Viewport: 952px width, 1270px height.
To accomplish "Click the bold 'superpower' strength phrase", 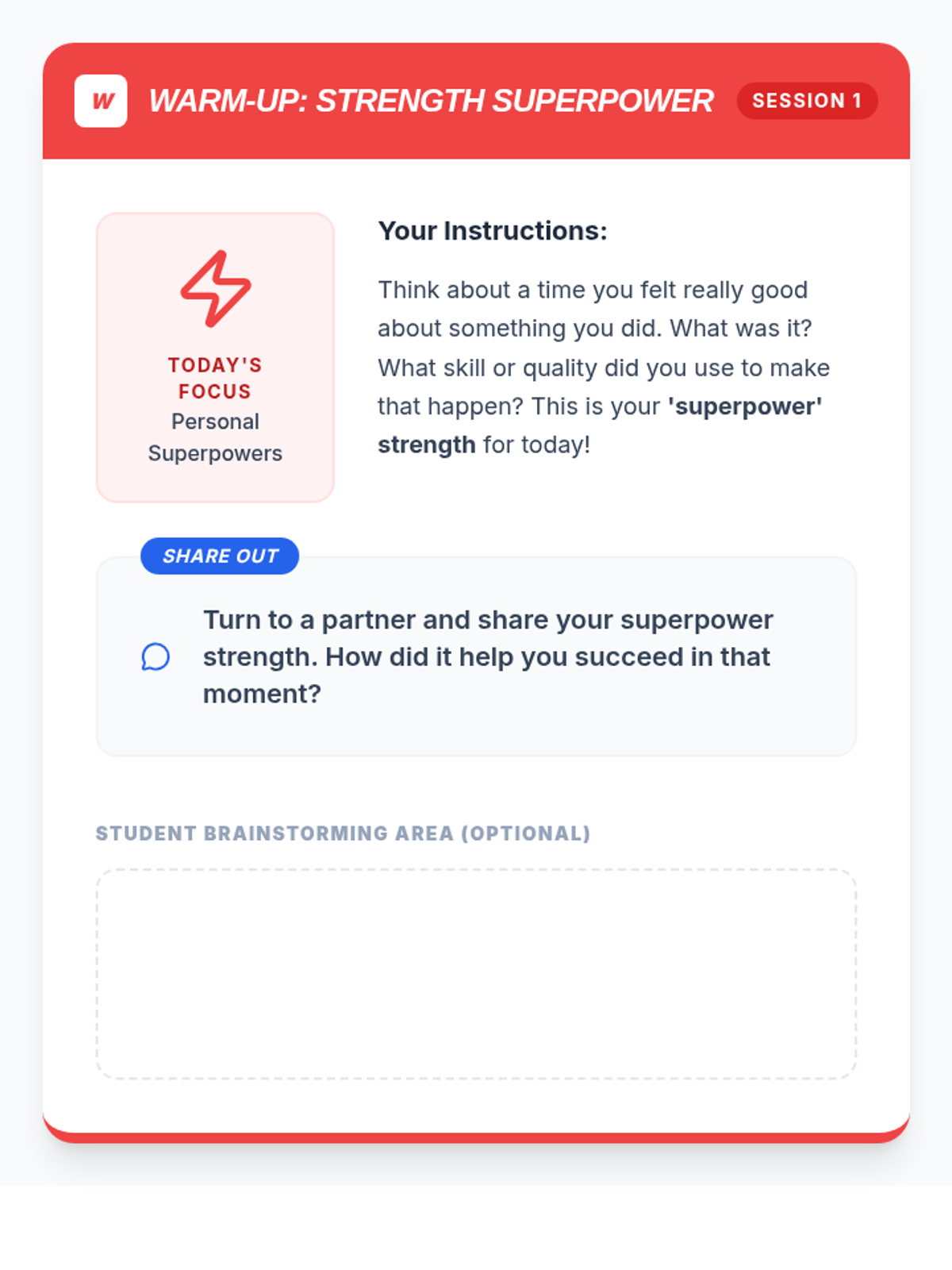I will [x=744, y=406].
